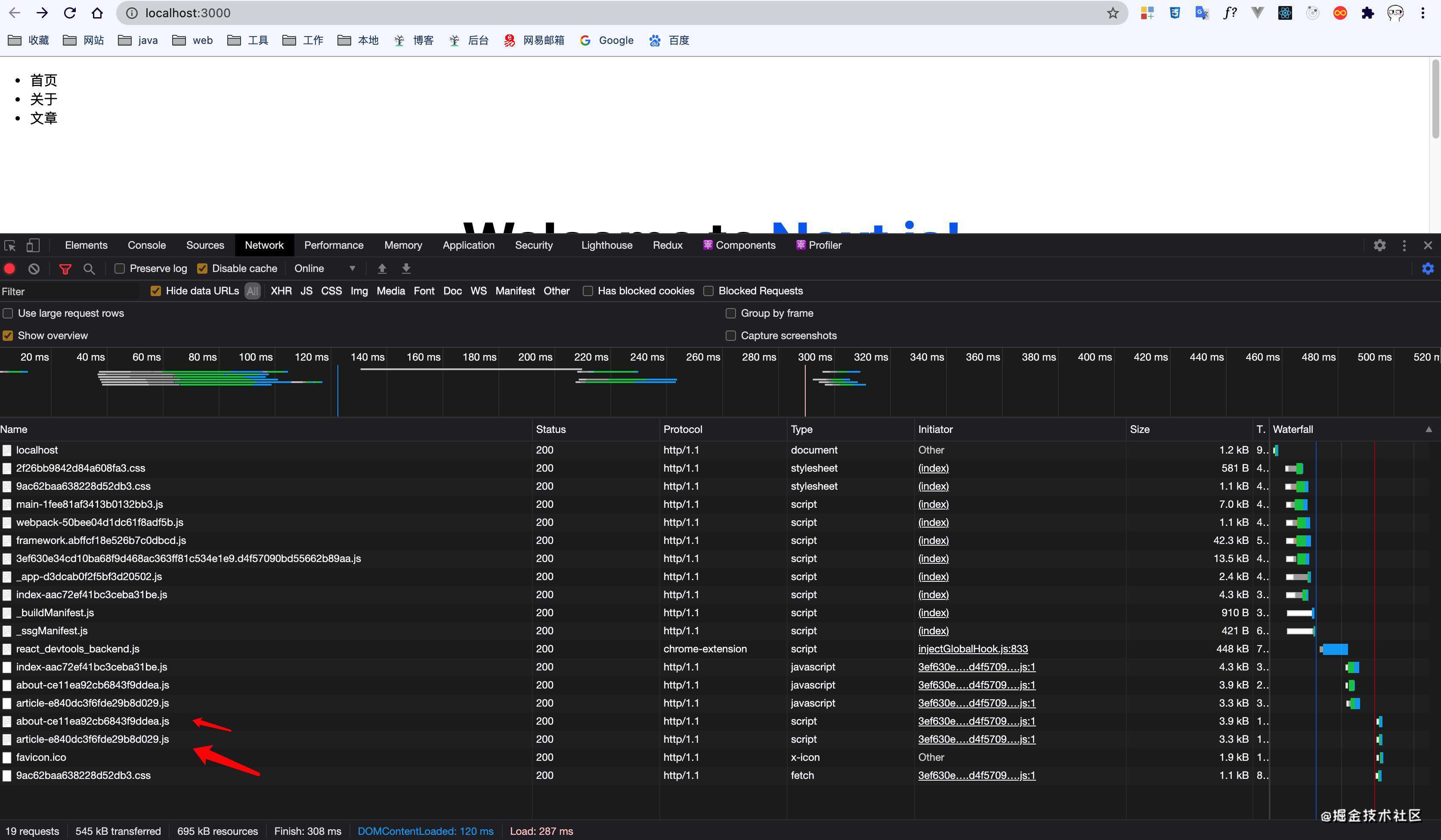The image size is (1441, 840).
Task: Open Chrome three-dot menu
Action: (x=1422, y=12)
